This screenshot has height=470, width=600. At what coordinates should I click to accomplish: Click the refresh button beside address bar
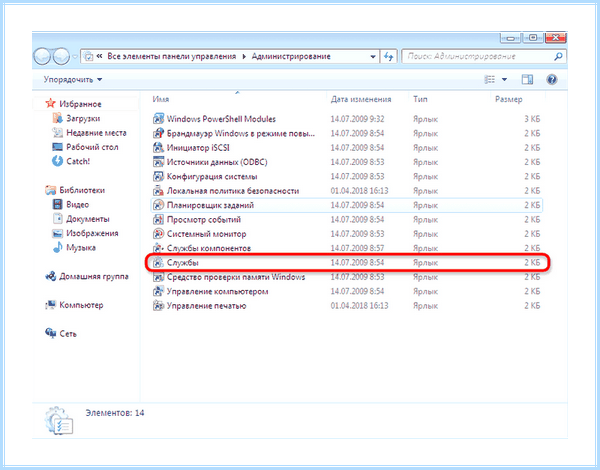[x=389, y=57]
